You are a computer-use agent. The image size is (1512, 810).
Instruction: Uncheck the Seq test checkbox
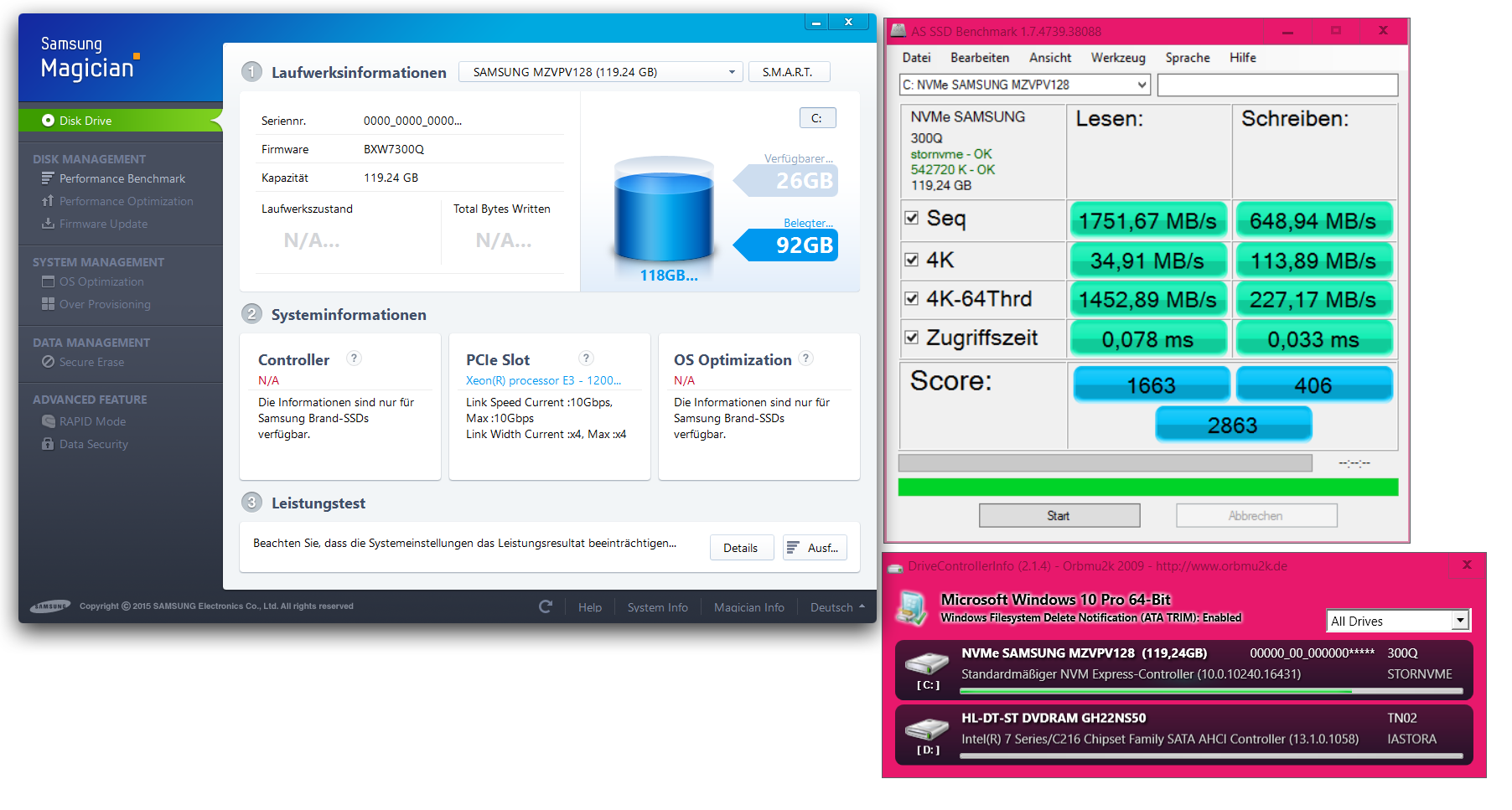(x=912, y=218)
